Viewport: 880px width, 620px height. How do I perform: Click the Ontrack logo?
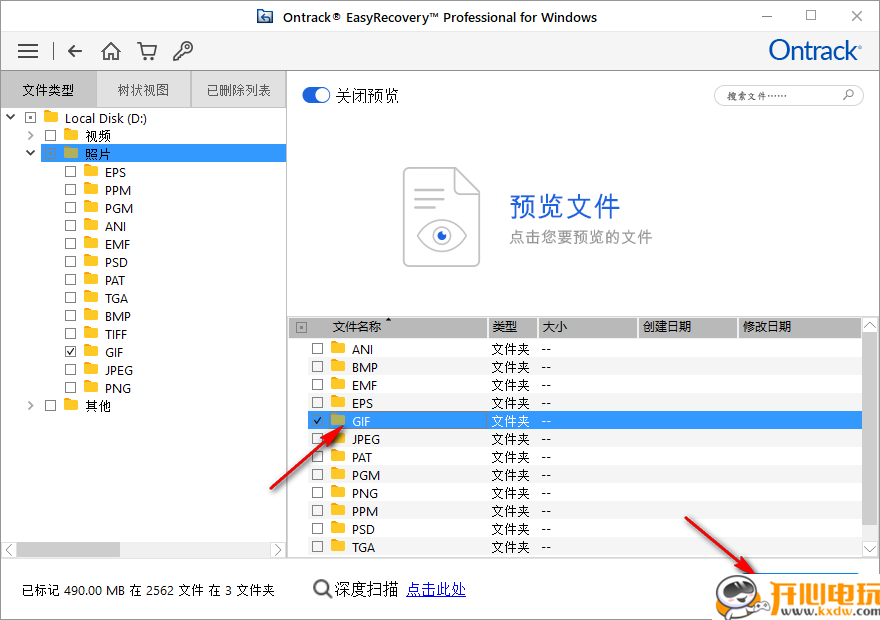(815, 50)
